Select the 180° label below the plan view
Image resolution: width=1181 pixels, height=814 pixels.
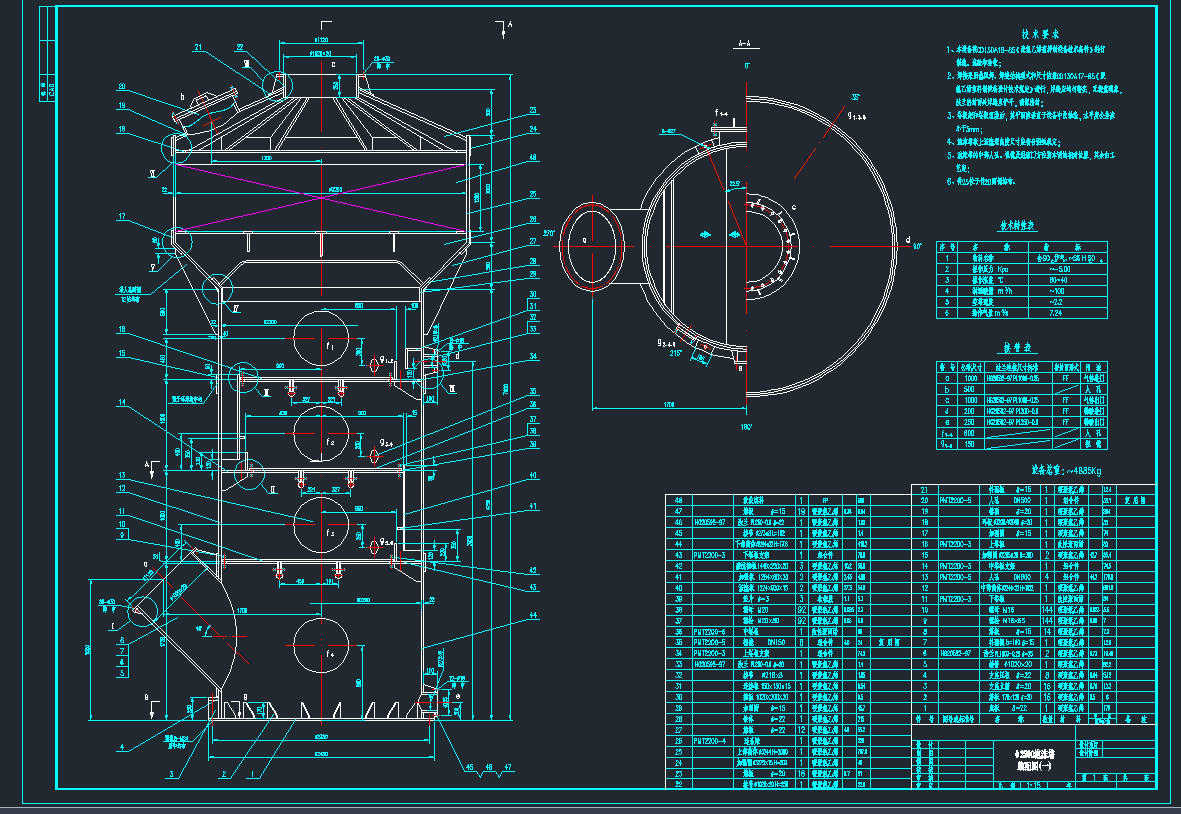[744, 427]
